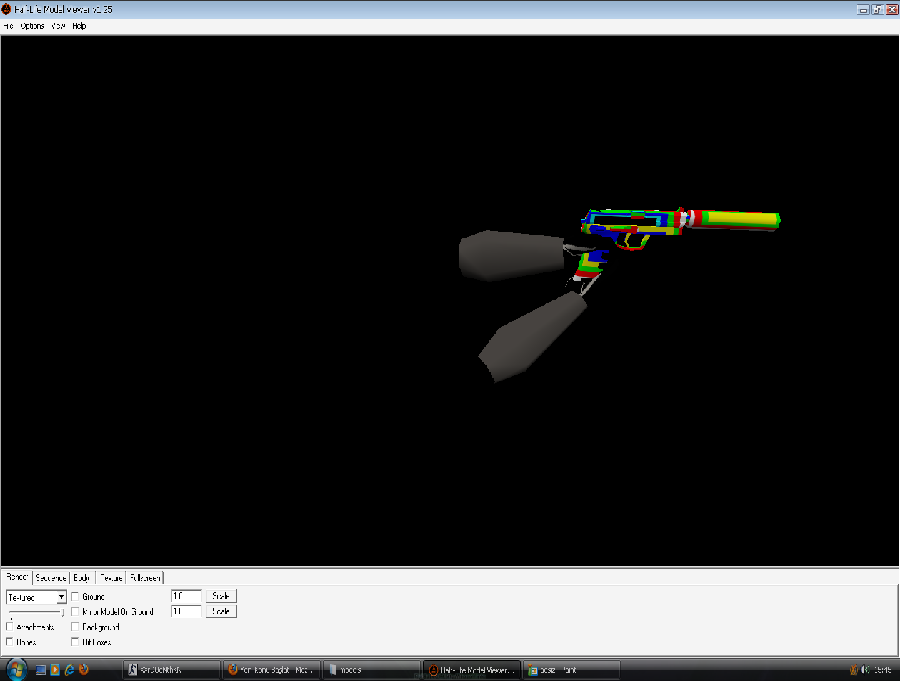Toggle Mirror Model On Ground checkbox
Image resolution: width=900 pixels, height=681 pixels.
76,612
